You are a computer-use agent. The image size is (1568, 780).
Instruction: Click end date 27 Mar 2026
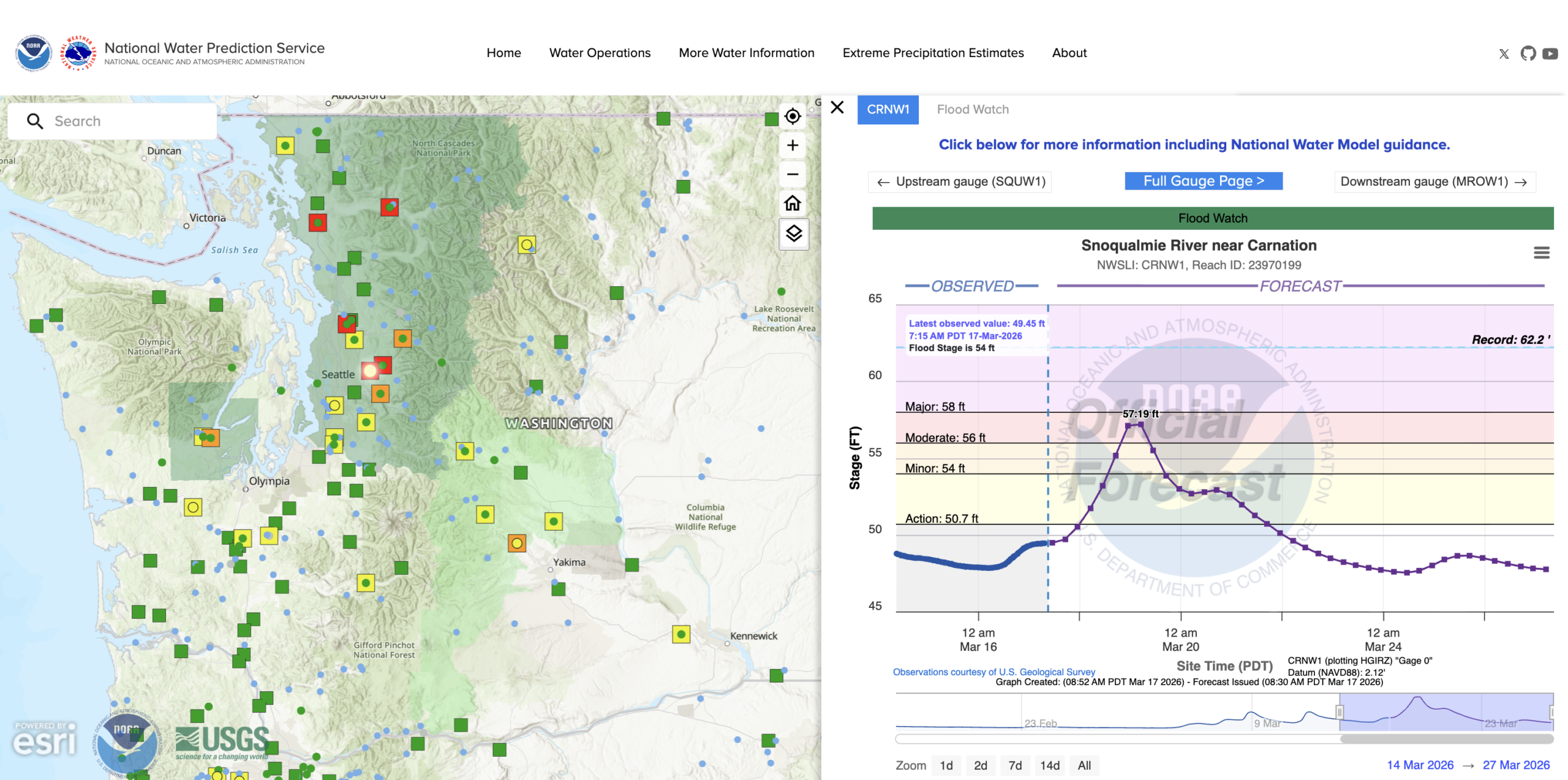[x=1516, y=765]
